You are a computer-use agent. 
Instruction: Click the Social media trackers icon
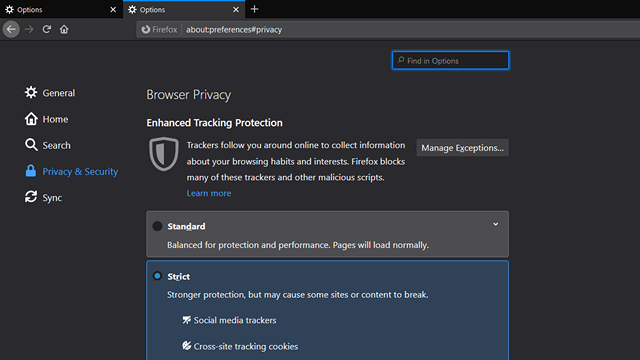point(187,320)
